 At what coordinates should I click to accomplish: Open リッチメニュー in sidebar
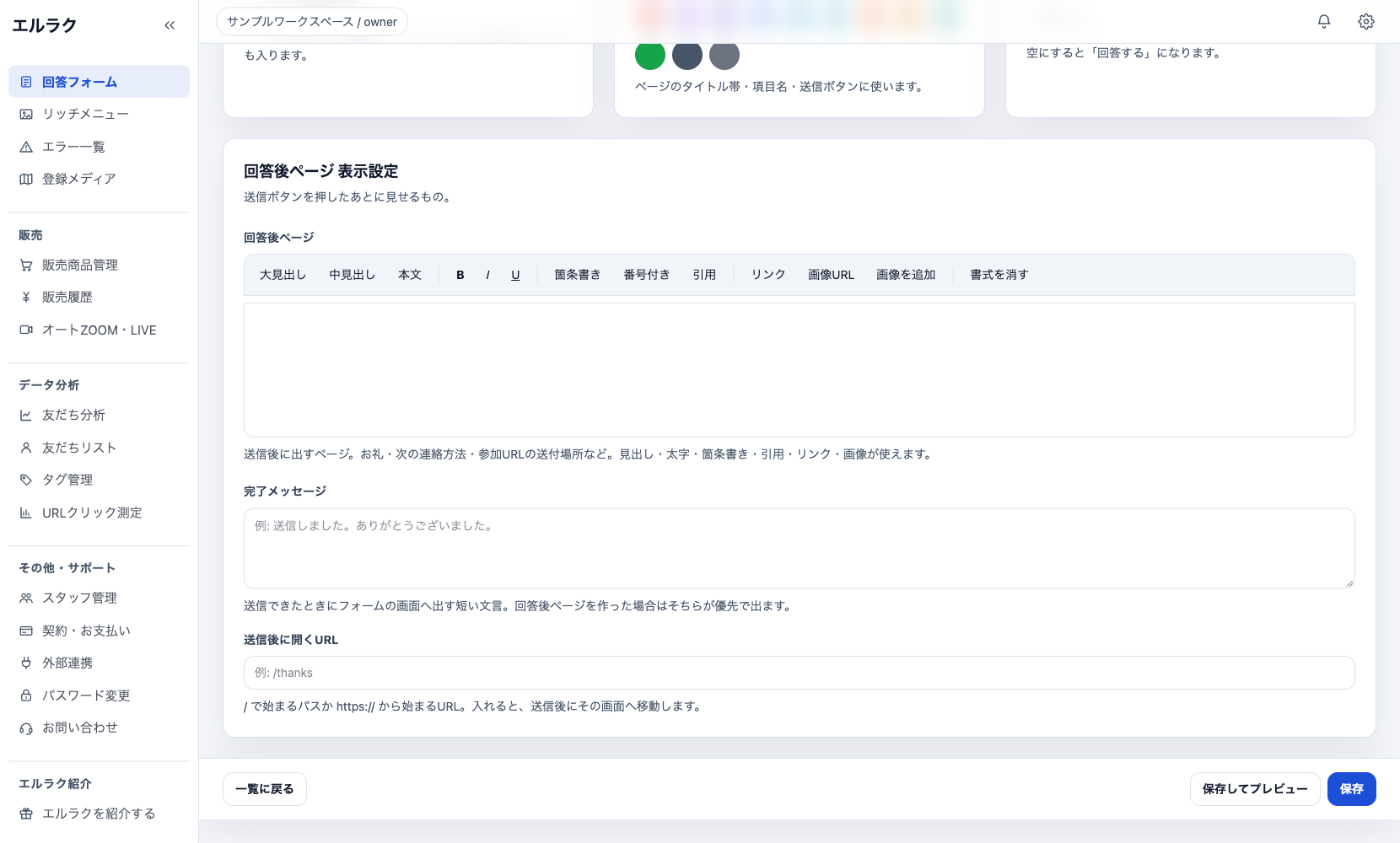click(x=99, y=114)
